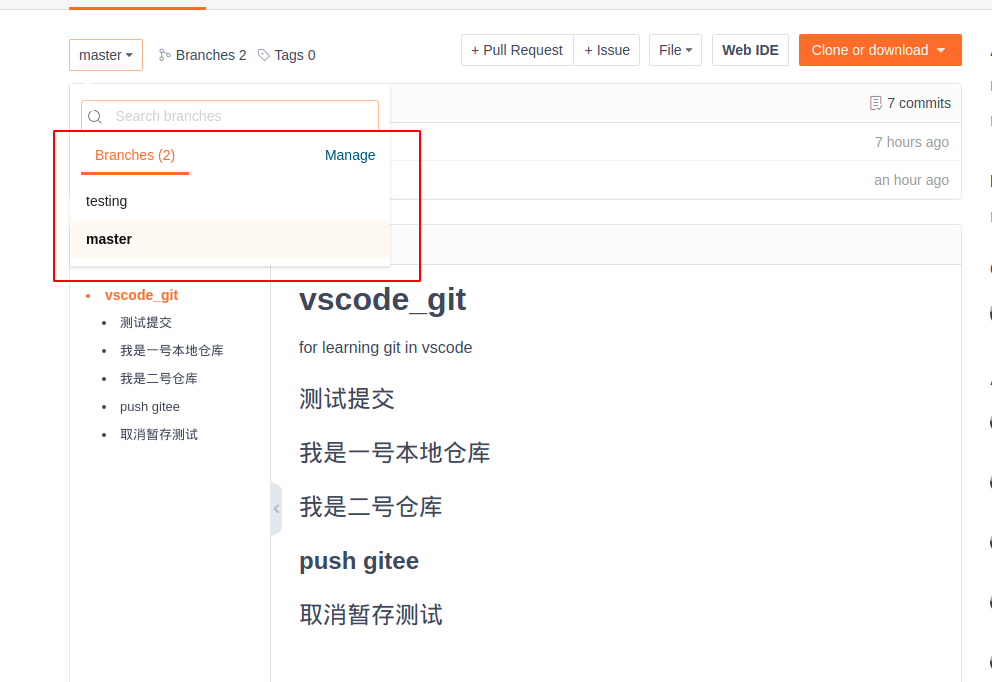Switch to the testing branch

pos(230,201)
